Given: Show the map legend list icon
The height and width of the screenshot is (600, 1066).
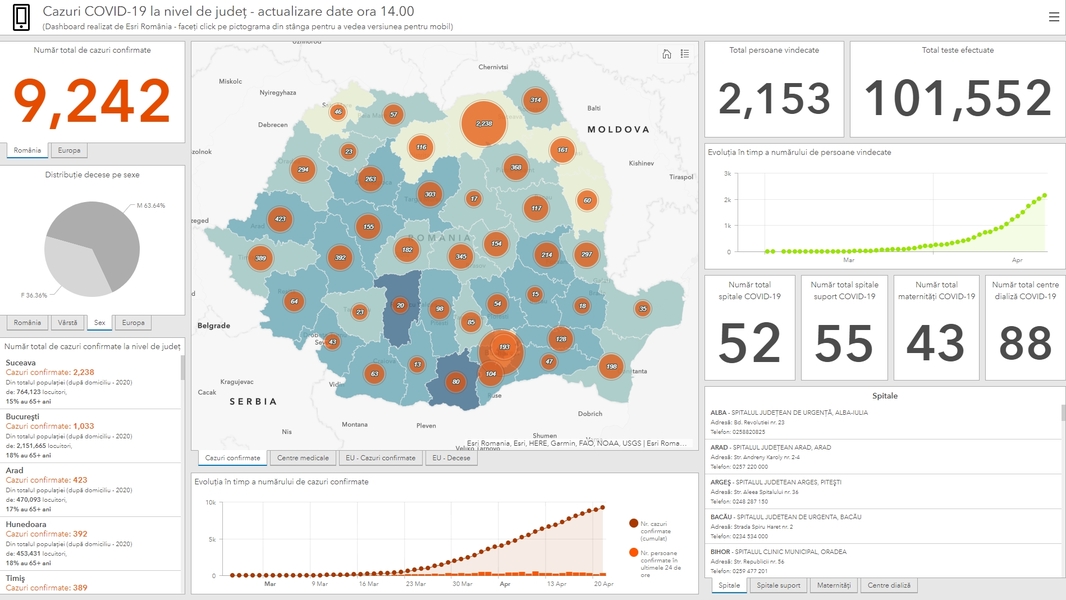Looking at the screenshot, I should tap(685, 54).
